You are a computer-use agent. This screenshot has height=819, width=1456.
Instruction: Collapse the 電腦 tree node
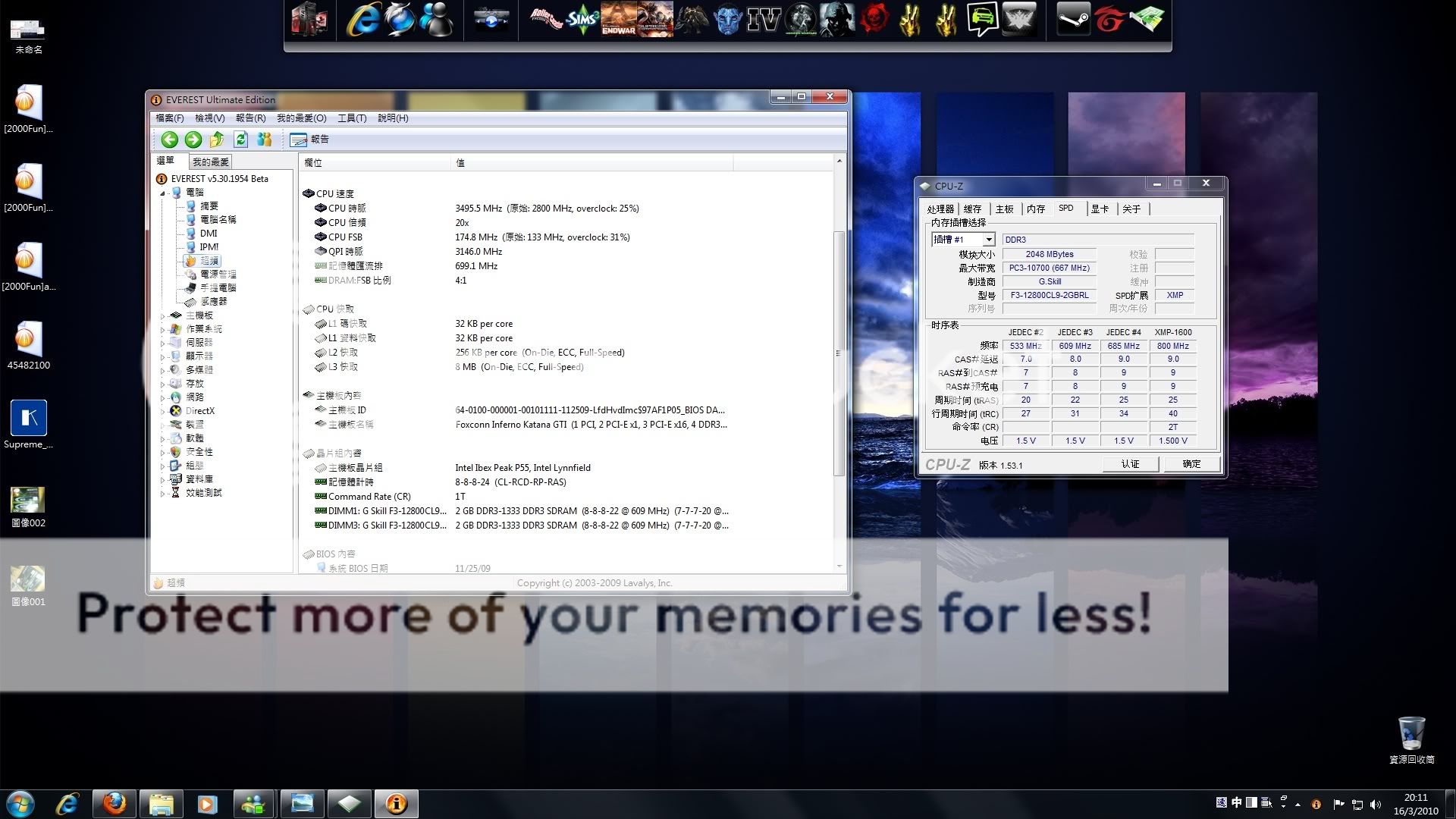pos(162,193)
